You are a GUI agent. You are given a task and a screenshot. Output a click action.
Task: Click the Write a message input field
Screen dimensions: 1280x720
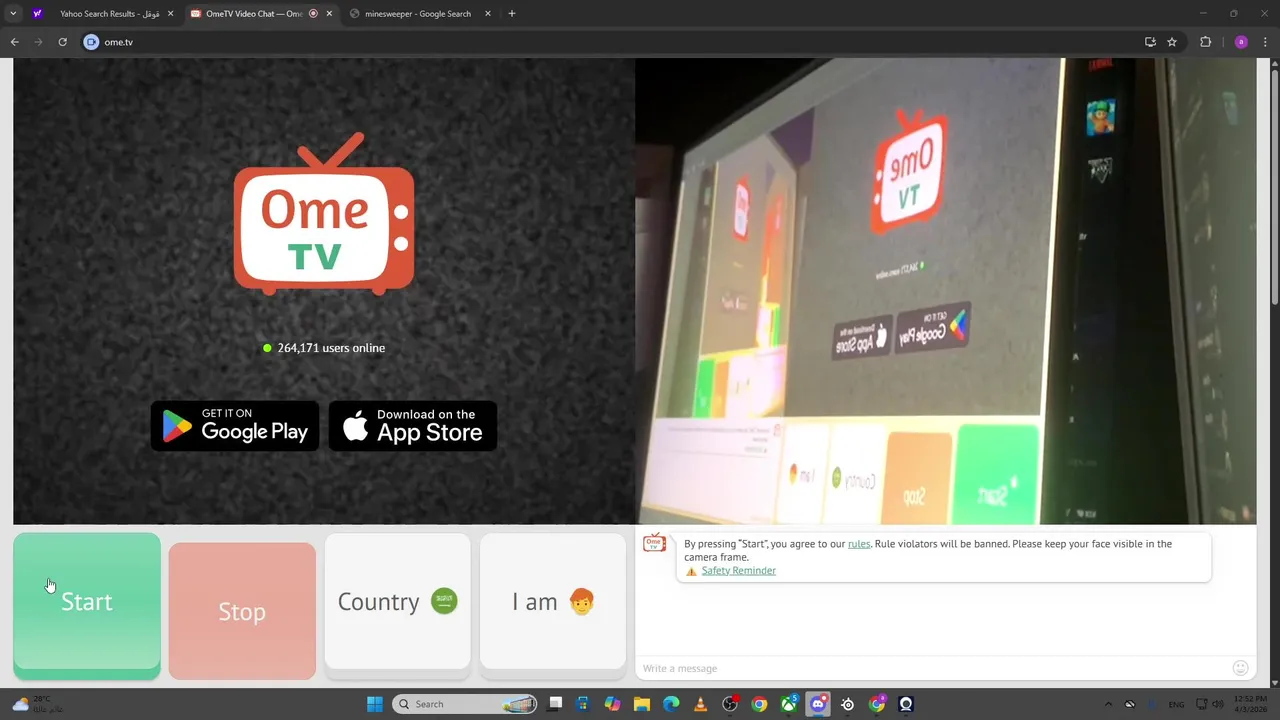click(x=930, y=668)
